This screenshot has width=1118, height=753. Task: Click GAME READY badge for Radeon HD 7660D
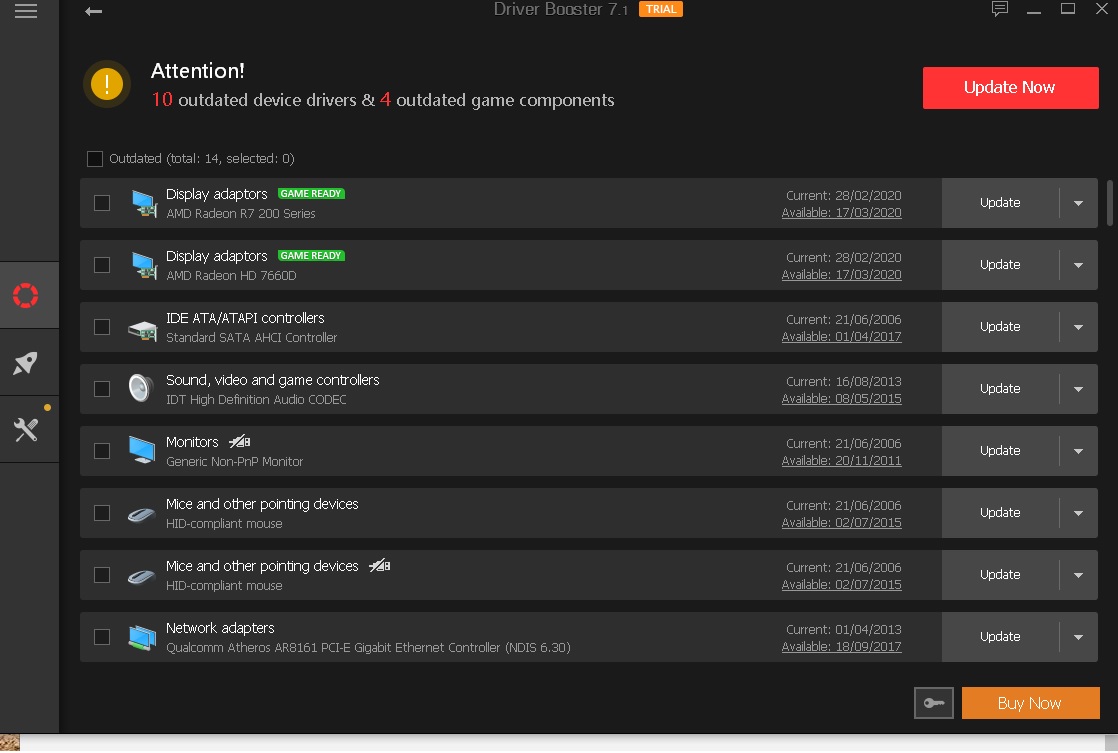[311, 256]
